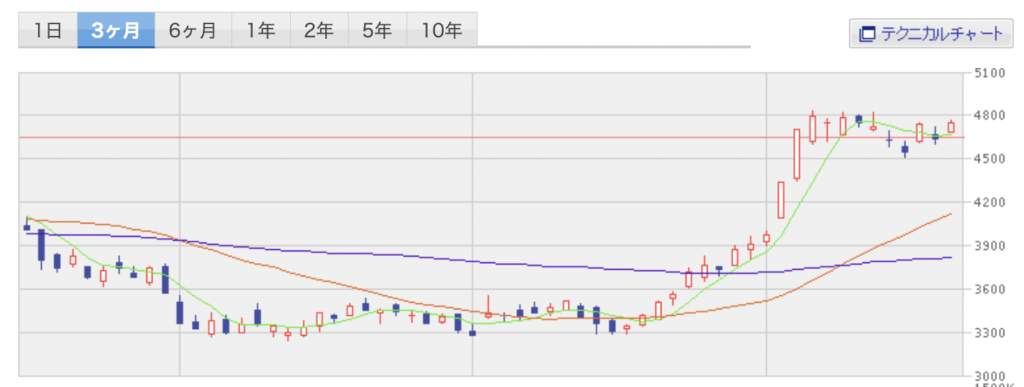Click the tall red candlestick near 4500
Image resolution: width=1024 pixels, height=387 pixels.
(x=797, y=154)
